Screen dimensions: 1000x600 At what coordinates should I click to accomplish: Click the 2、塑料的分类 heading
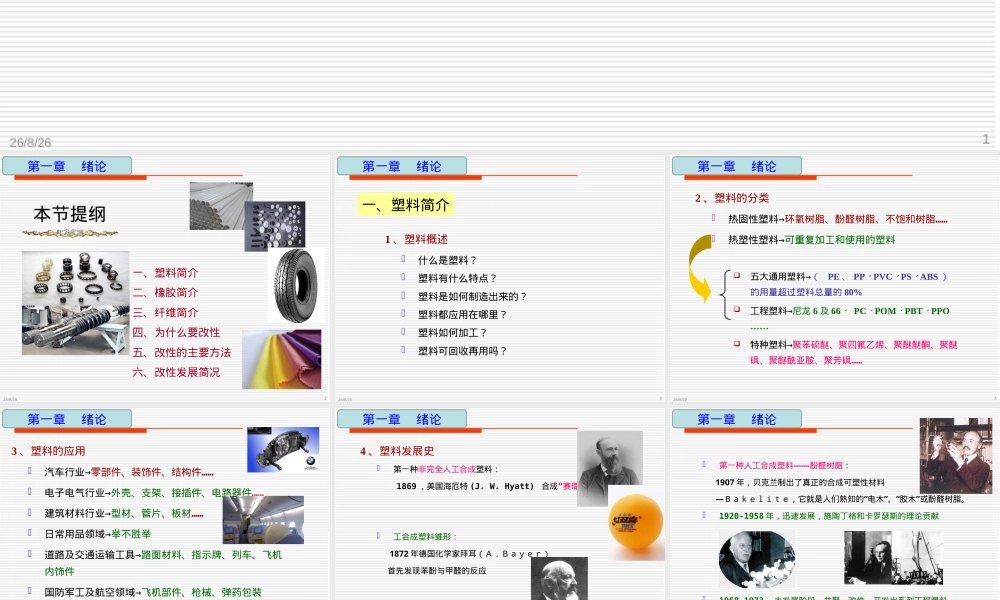[x=732, y=198]
